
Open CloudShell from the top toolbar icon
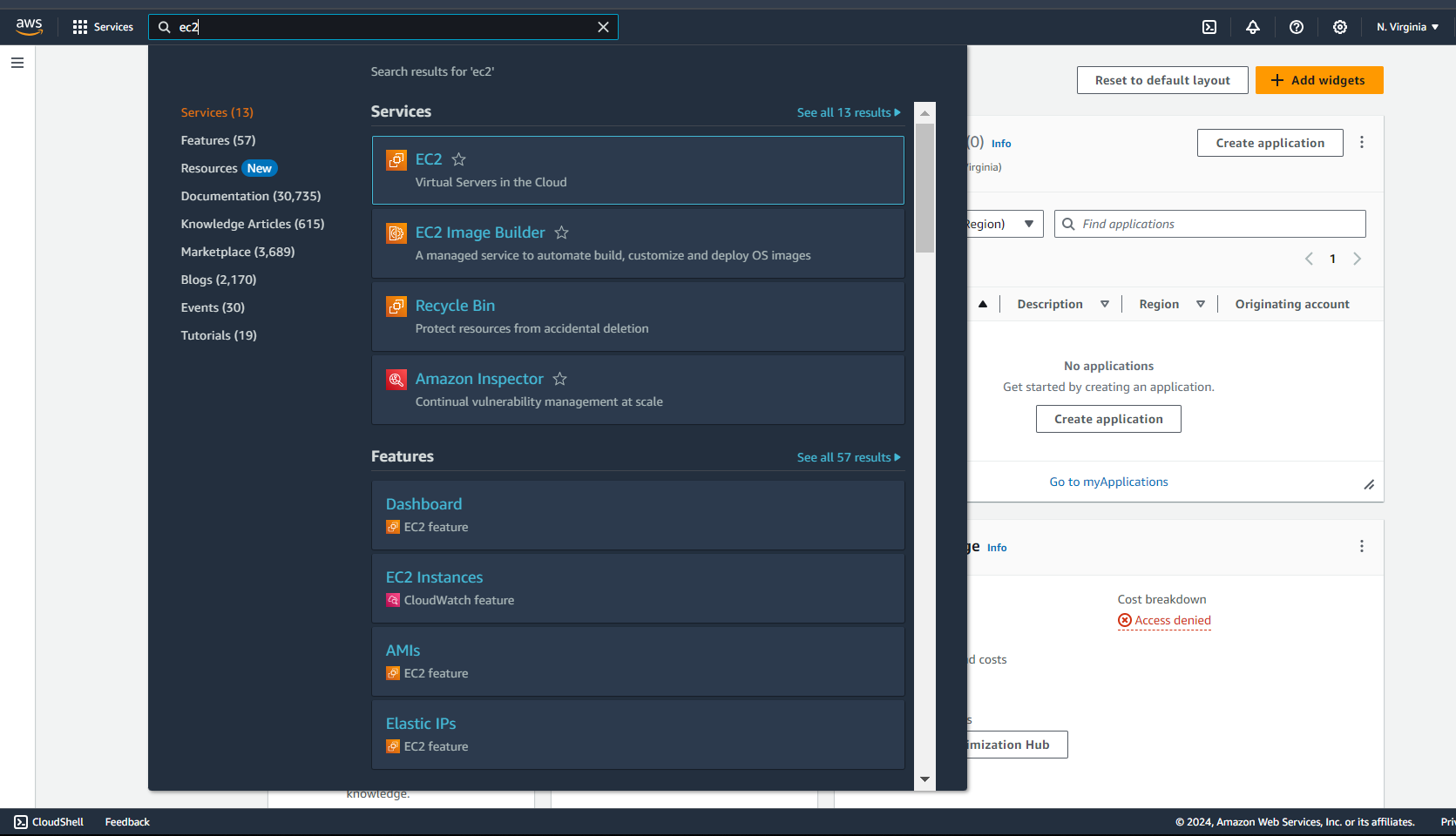point(1209,27)
